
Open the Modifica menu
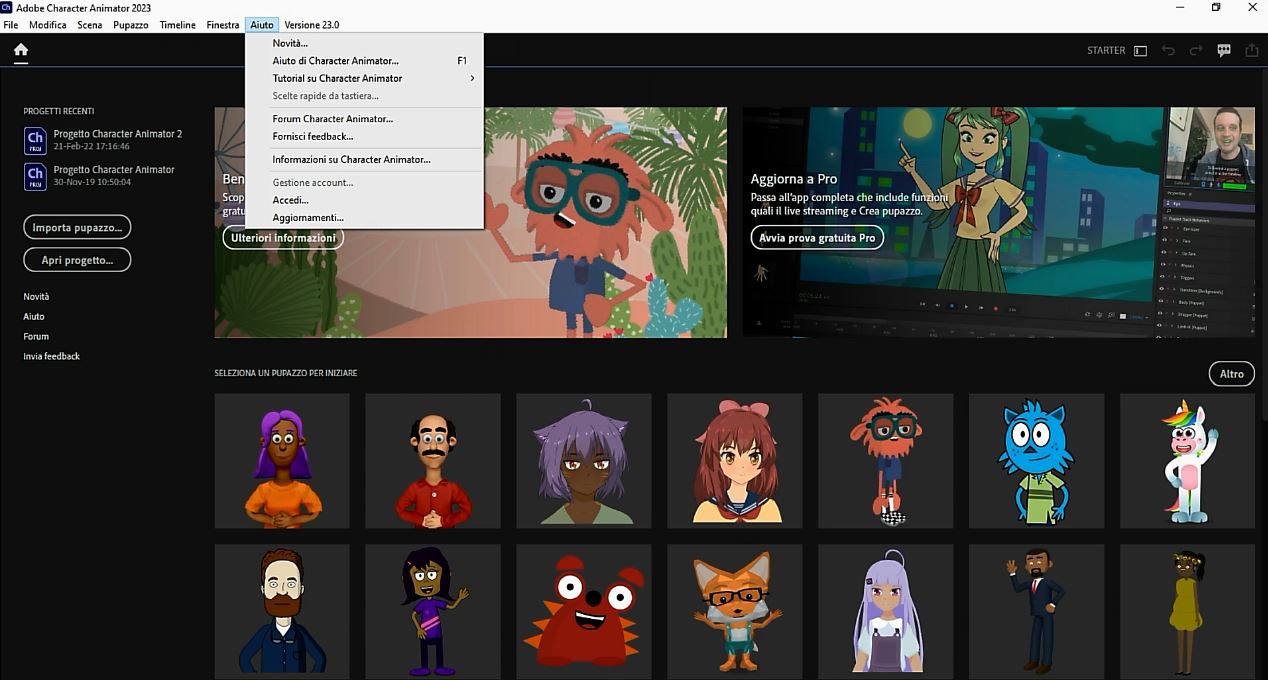tap(48, 25)
